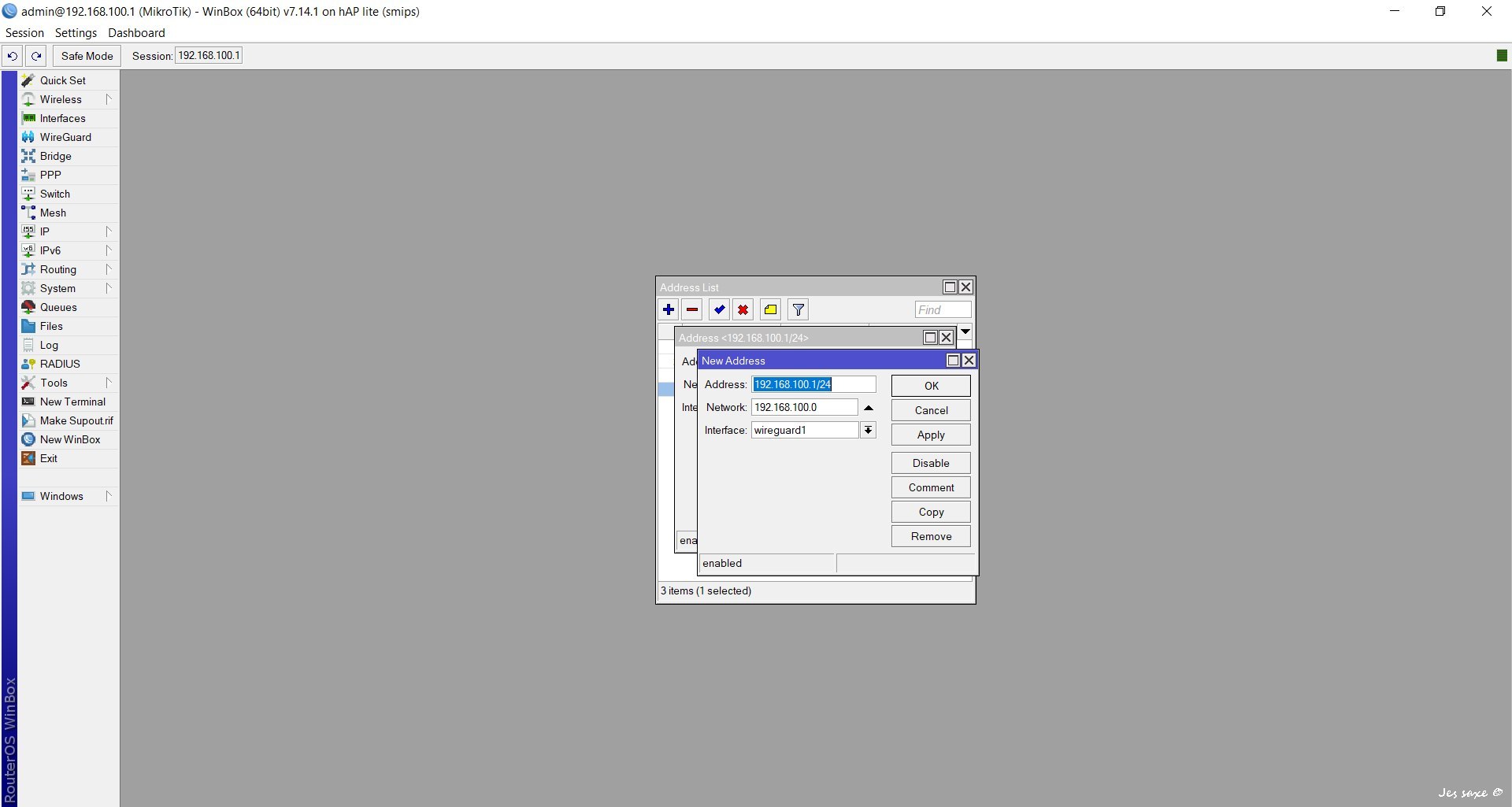
Task: Open the Mesh section
Action: (x=53, y=213)
